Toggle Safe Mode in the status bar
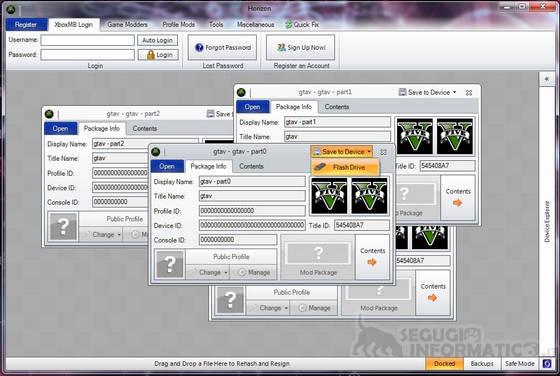This screenshot has width=560, height=376. [520, 364]
